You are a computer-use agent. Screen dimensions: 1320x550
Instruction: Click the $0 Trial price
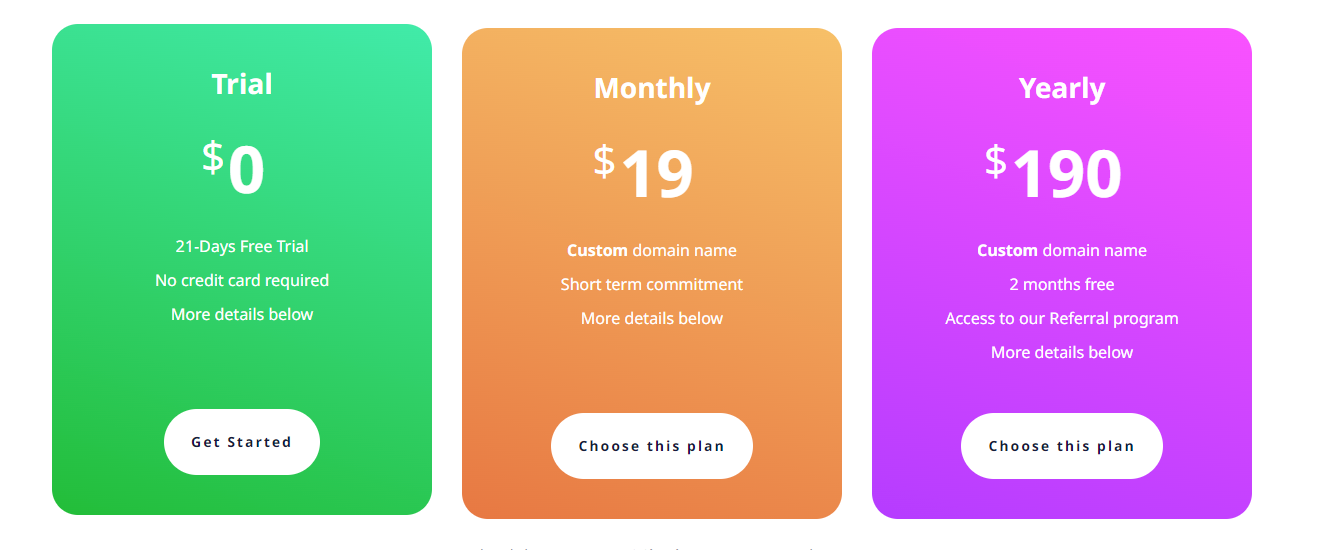click(x=234, y=169)
